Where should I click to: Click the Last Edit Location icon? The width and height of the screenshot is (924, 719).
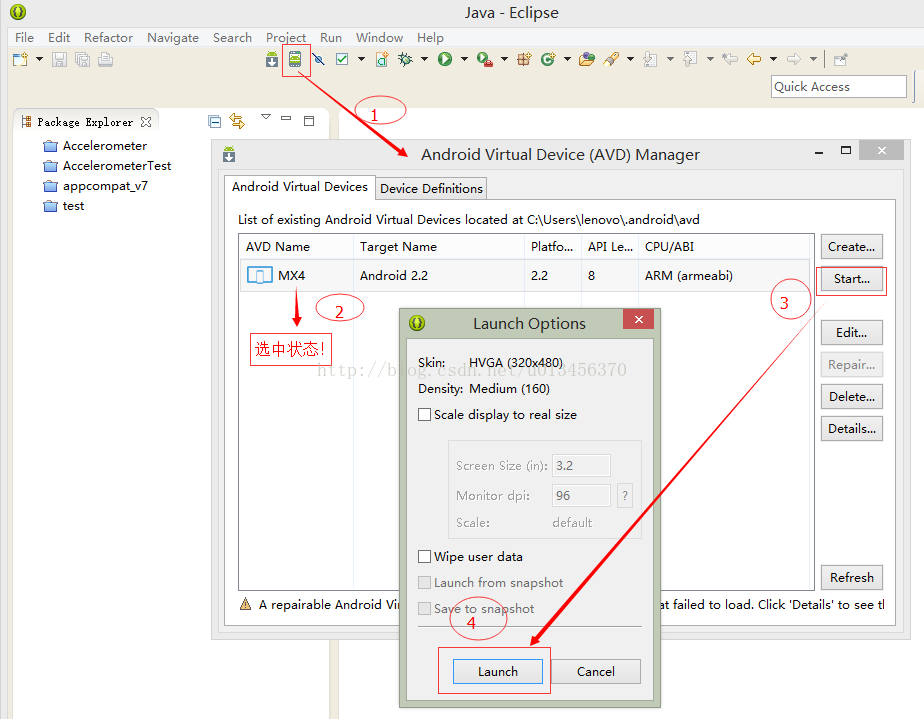pos(730,59)
